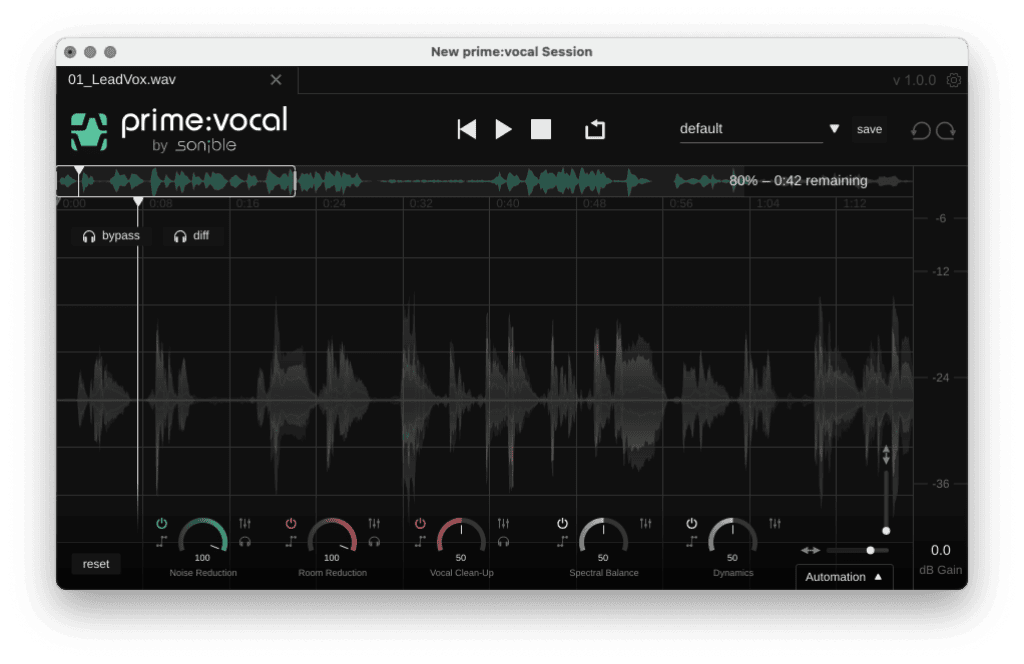
Task: Click the playhead marker on the time ruler
Action: 138,202
